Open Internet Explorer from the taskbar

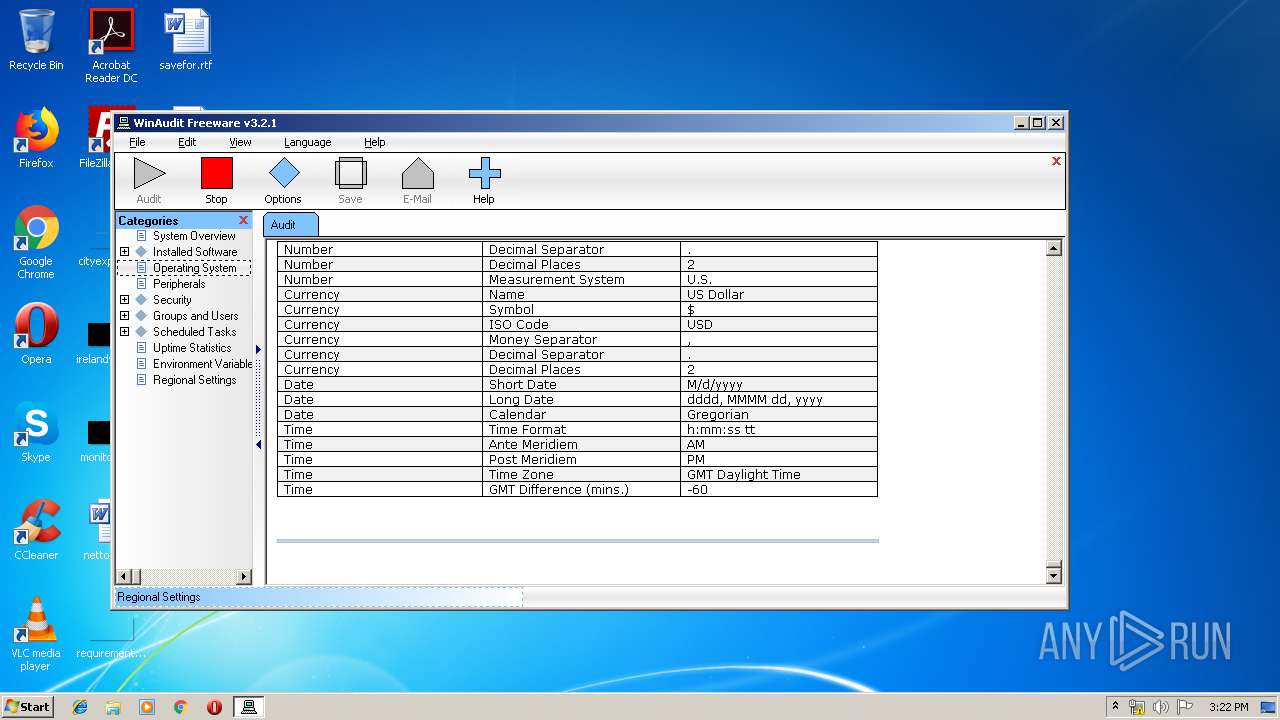click(x=80, y=707)
